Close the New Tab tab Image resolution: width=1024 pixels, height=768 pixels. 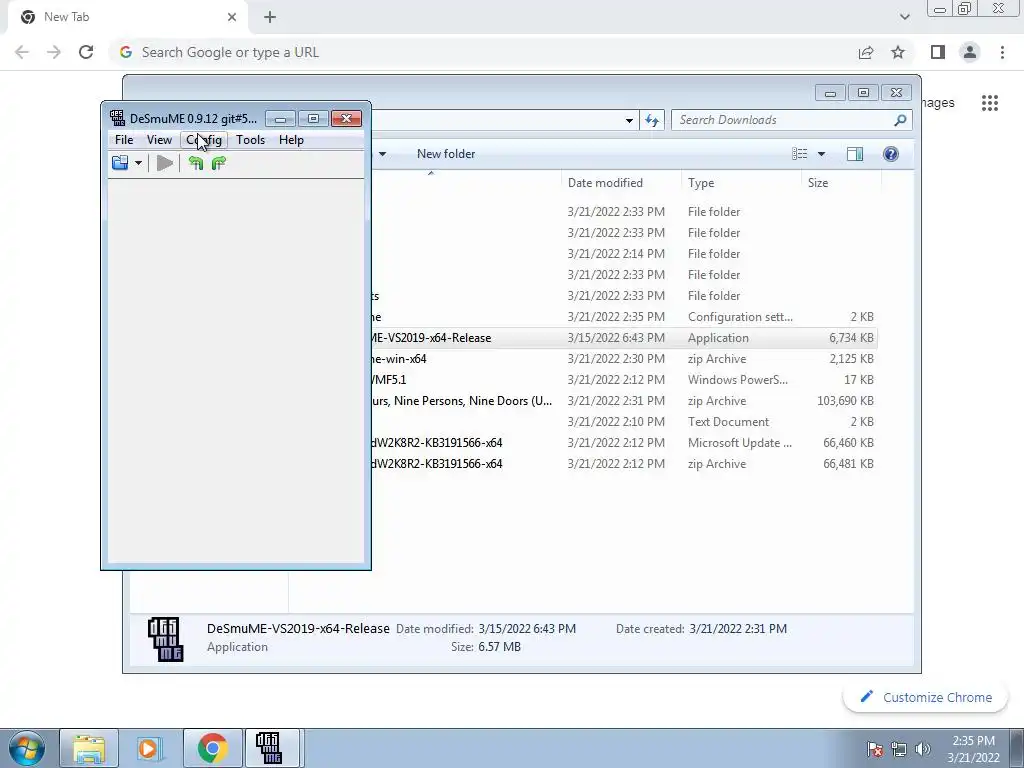point(231,17)
